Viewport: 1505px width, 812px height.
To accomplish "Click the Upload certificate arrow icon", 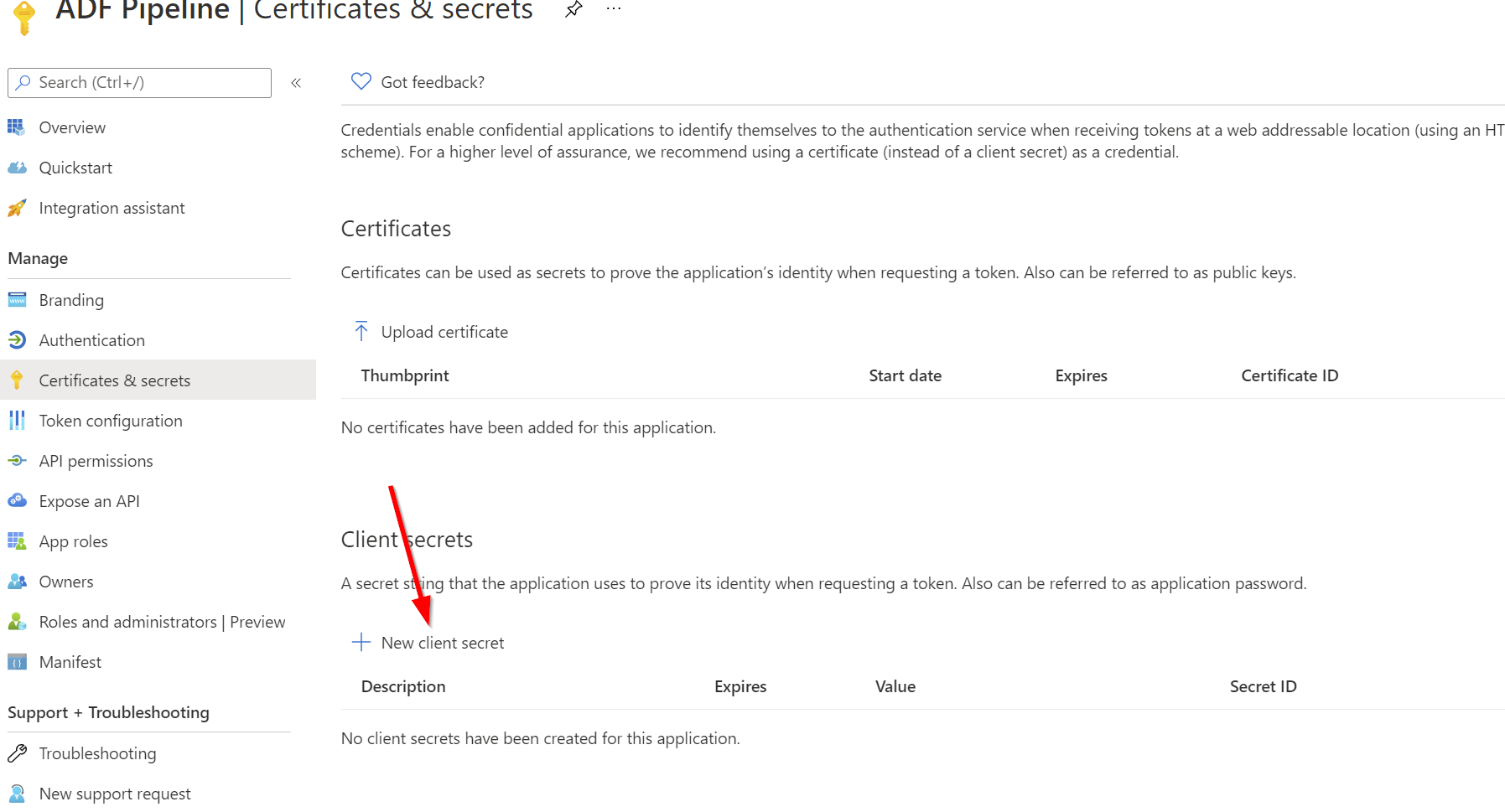I will pos(361,331).
